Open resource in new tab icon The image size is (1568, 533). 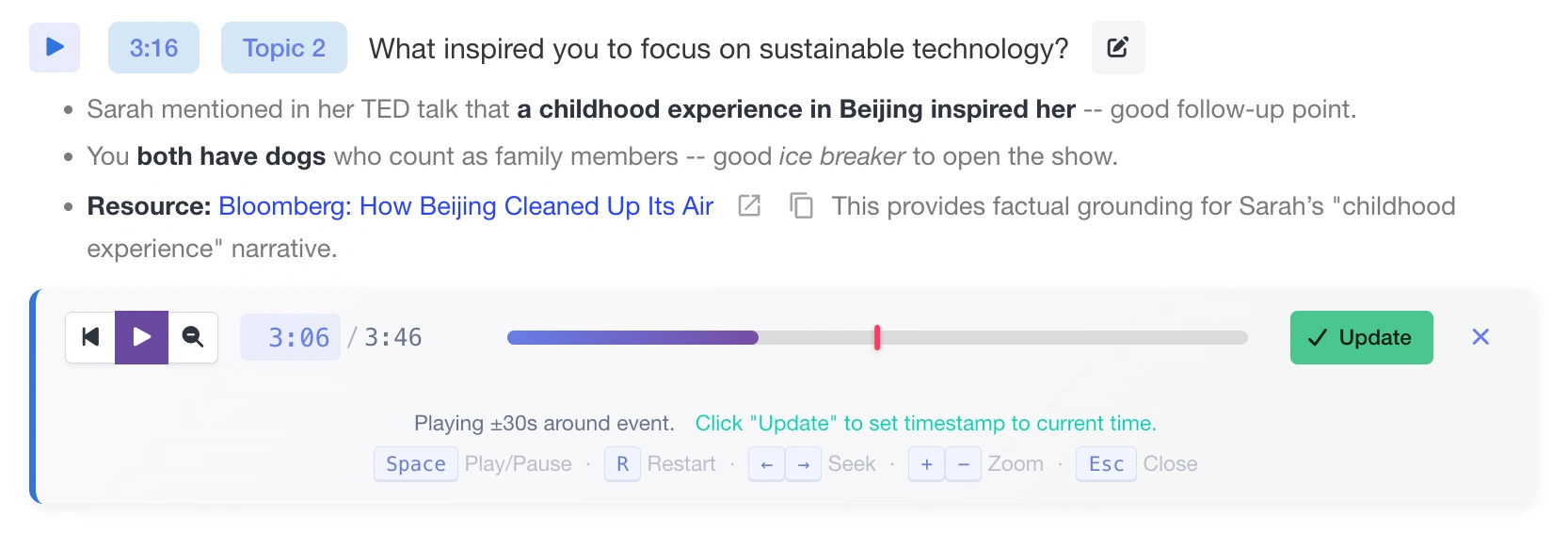(749, 206)
